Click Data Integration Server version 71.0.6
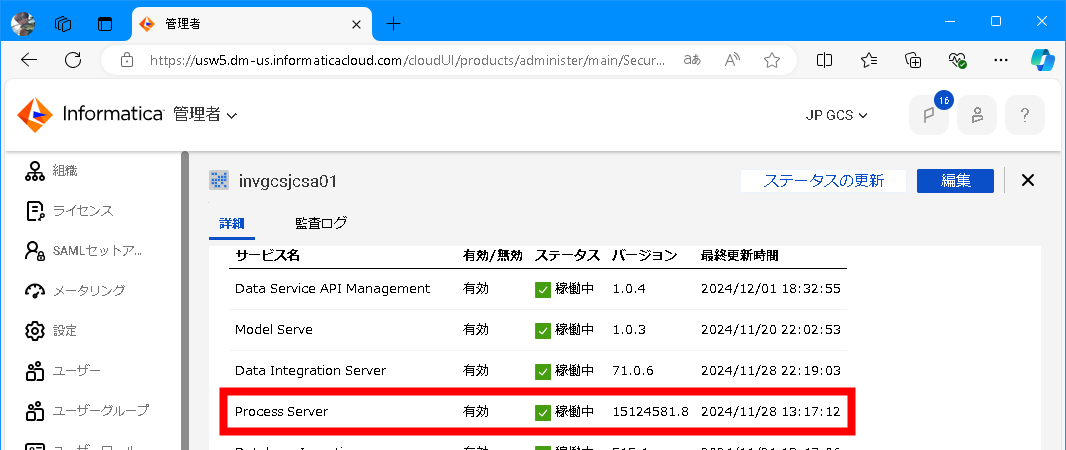 tap(633, 371)
